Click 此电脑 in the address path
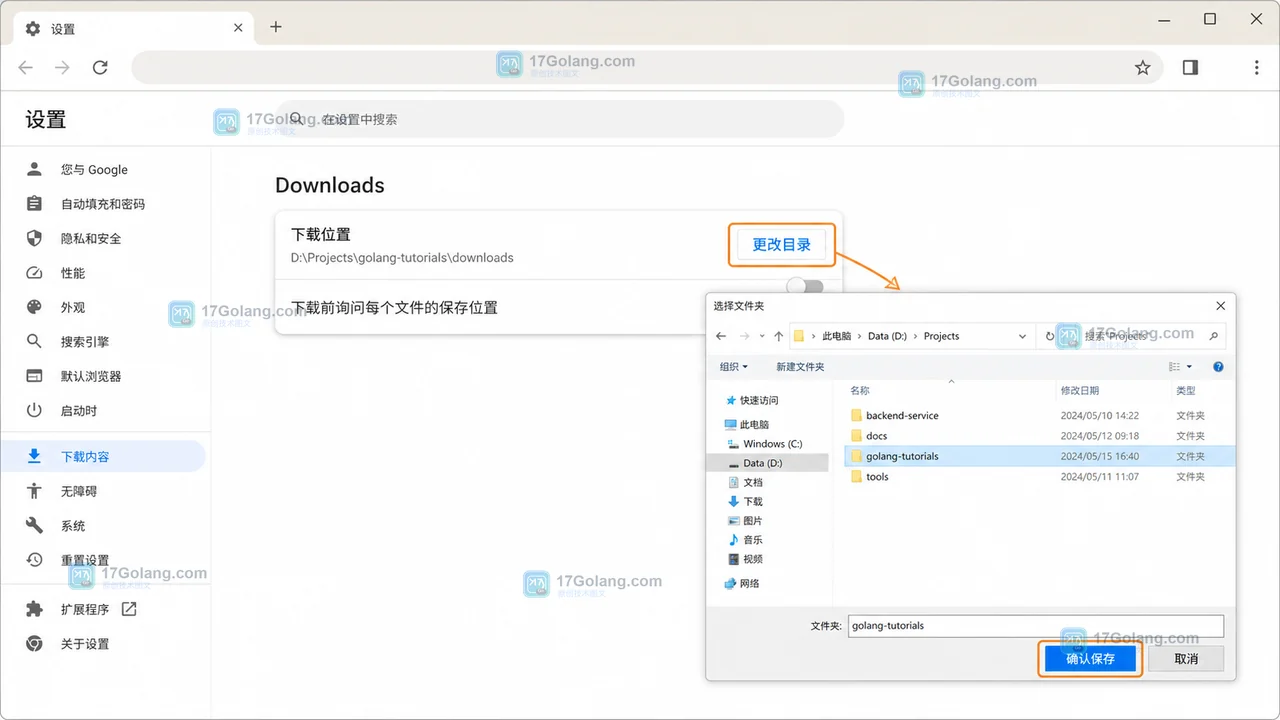1280x720 pixels. (836, 336)
